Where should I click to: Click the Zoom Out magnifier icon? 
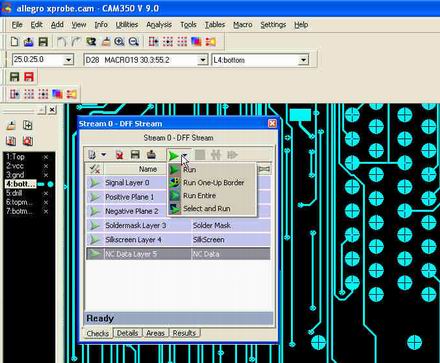[134, 42]
